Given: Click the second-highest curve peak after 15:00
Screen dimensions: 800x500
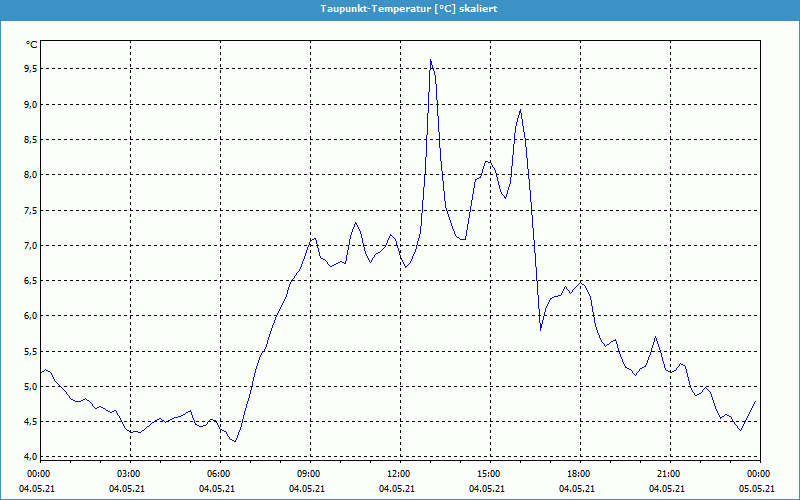Looking at the screenshot, I should [520, 110].
